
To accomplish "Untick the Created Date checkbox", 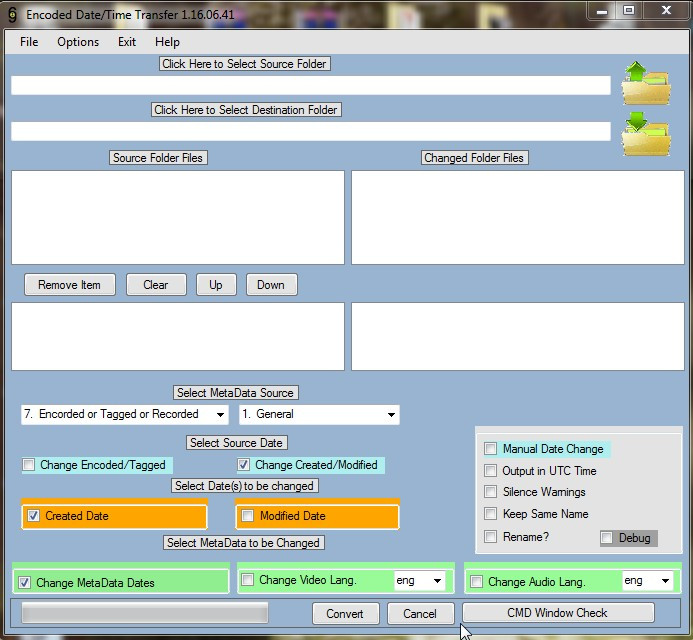I will [x=34, y=516].
